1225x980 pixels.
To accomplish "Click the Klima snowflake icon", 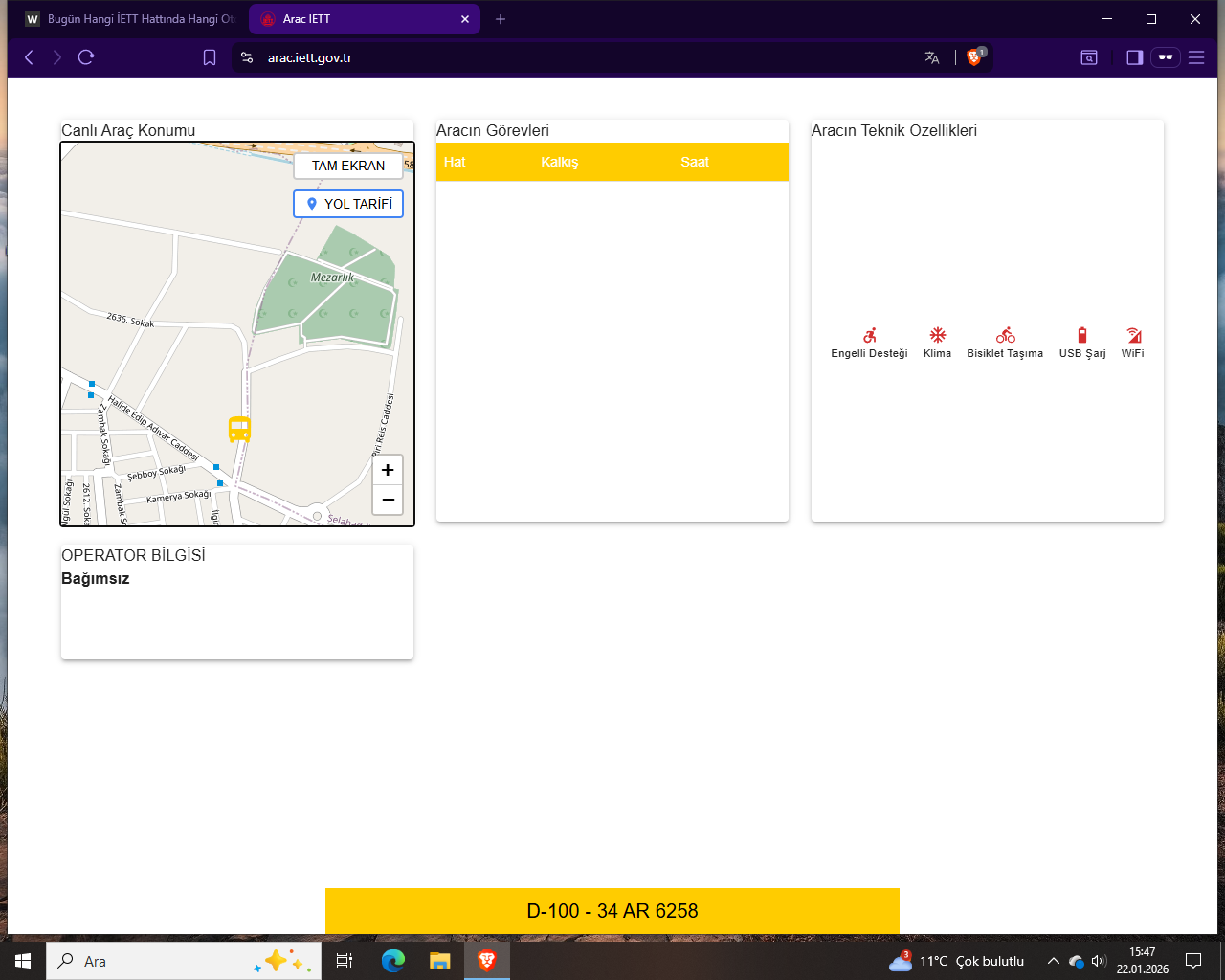I will click(x=937, y=335).
